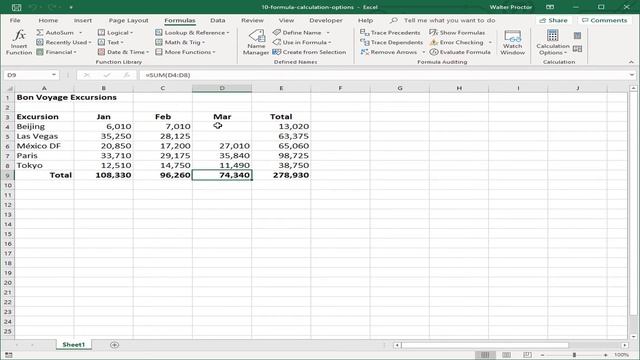Click the 100% zoom level
640x360 pixels.
pos(621,355)
